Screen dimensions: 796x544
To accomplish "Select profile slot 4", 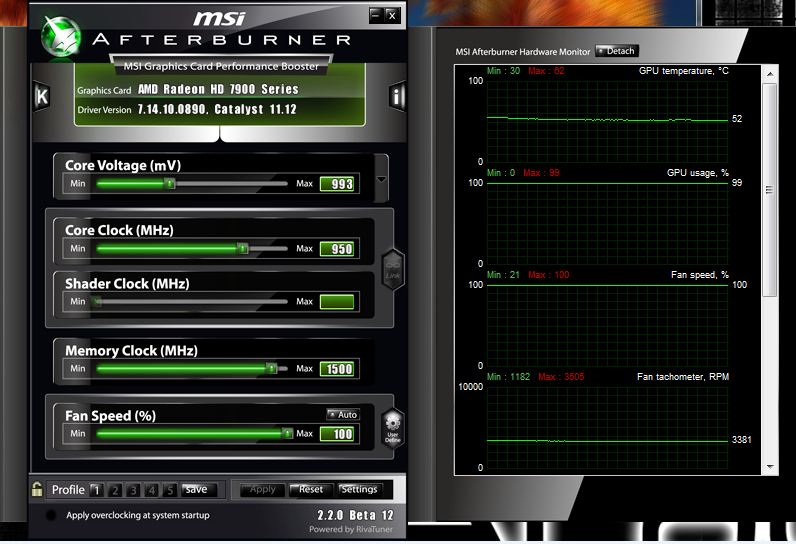I will pos(152,490).
